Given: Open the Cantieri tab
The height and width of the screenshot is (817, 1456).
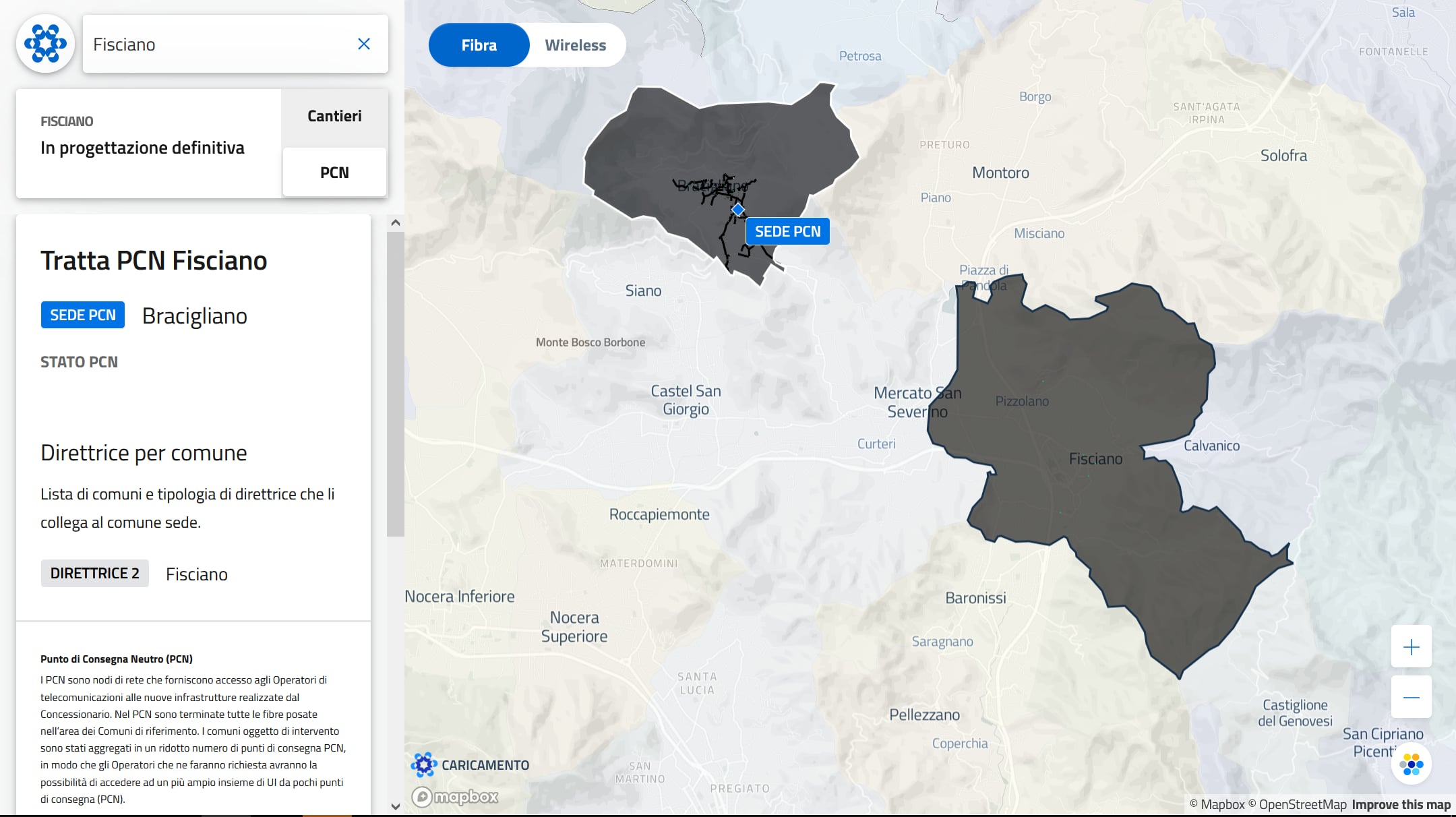Looking at the screenshot, I should (x=334, y=116).
